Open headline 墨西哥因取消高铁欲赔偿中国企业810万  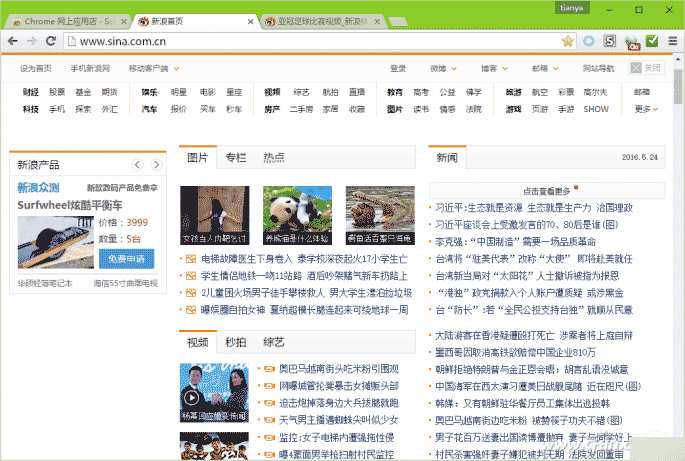pyautogui.click(x=515, y=353)
